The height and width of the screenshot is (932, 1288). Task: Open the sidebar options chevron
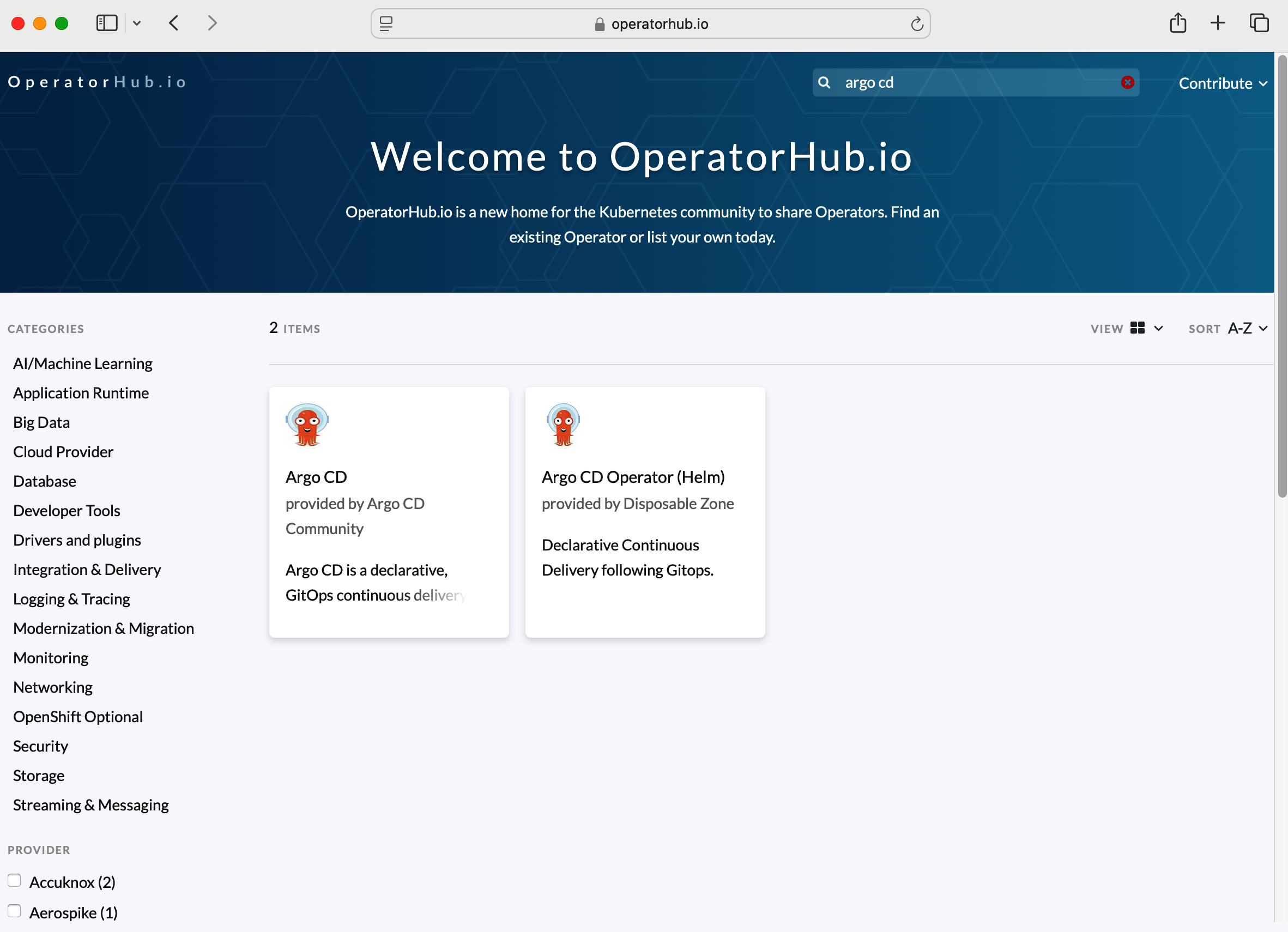pyautogui.click(x=137, y=23)
